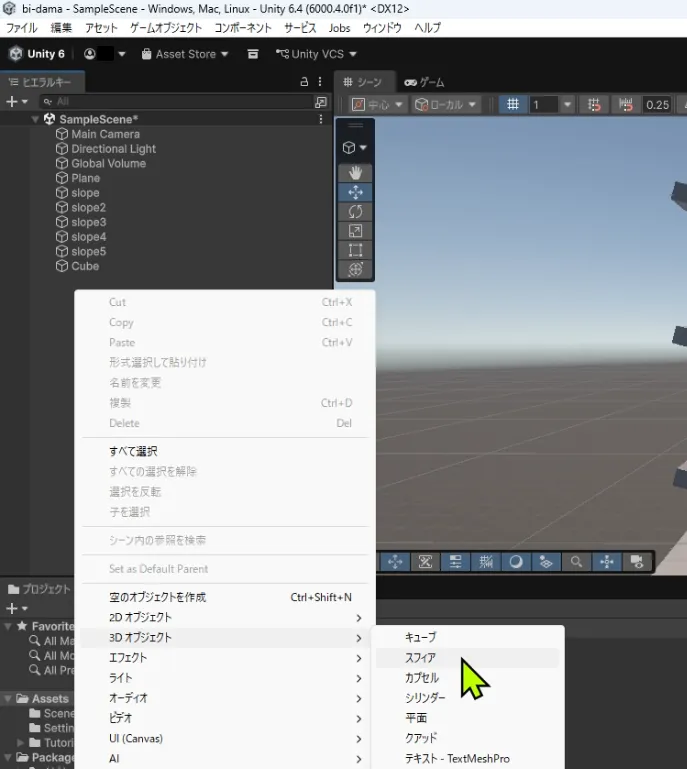The image size is (687, 769).
Task: Select the Rotate tool
Action: tap(355, 212)
